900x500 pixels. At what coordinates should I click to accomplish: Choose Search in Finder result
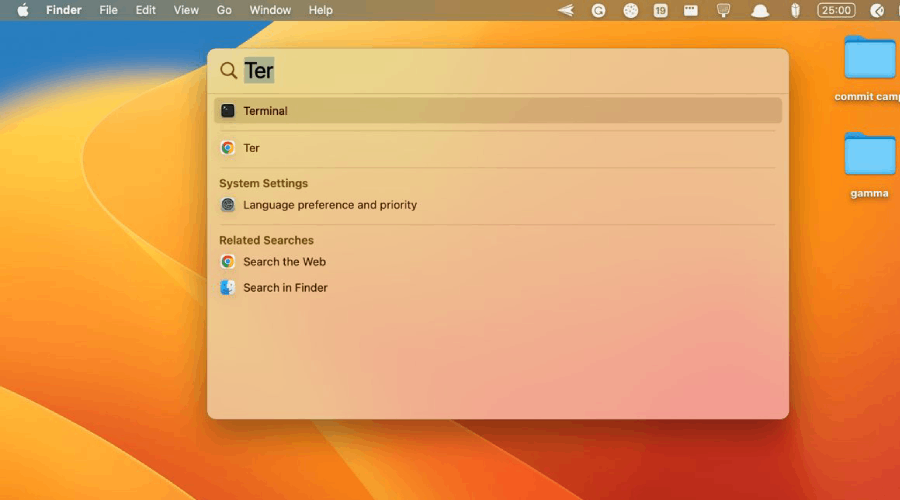pos(285,288)
